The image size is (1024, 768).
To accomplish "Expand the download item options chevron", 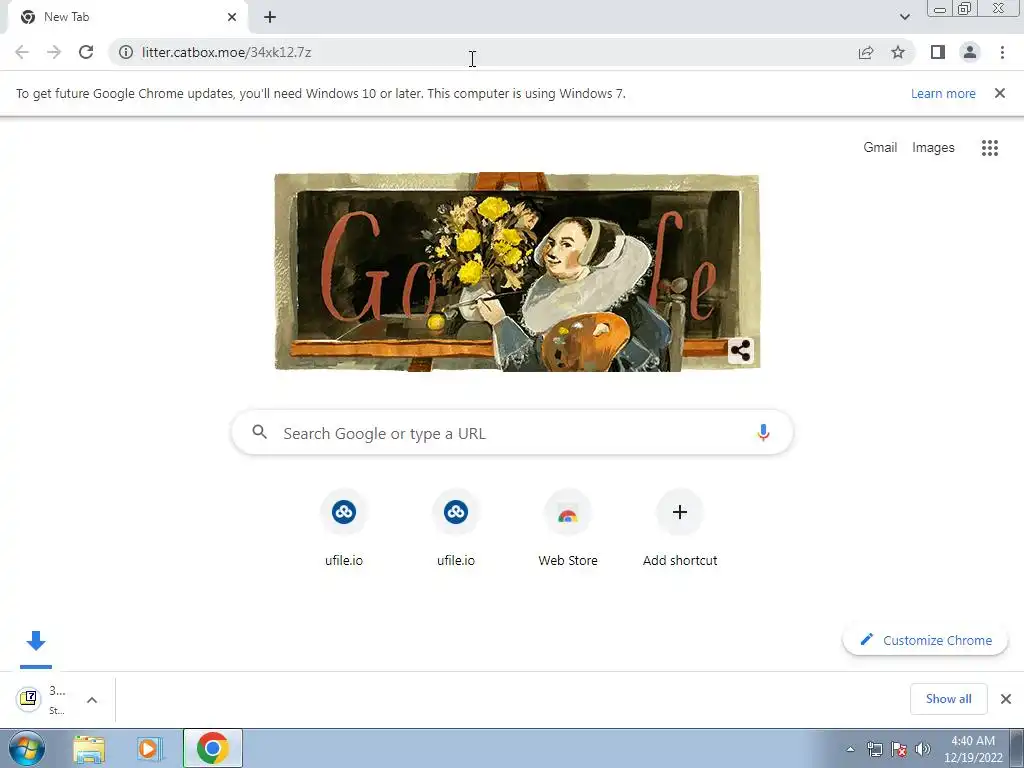I will tap(92, 699).
